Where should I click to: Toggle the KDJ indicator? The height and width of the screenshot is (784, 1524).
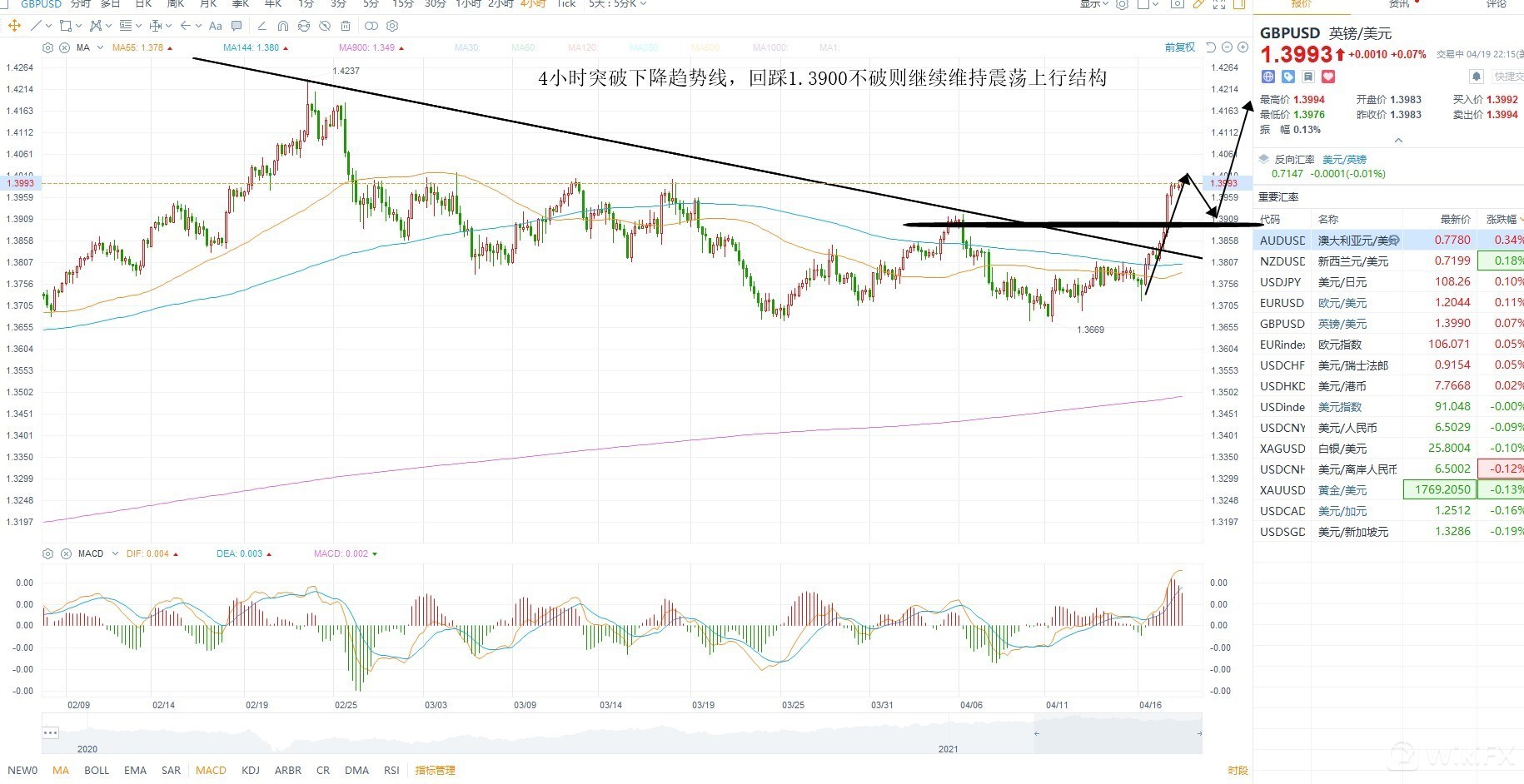(251, 770)
